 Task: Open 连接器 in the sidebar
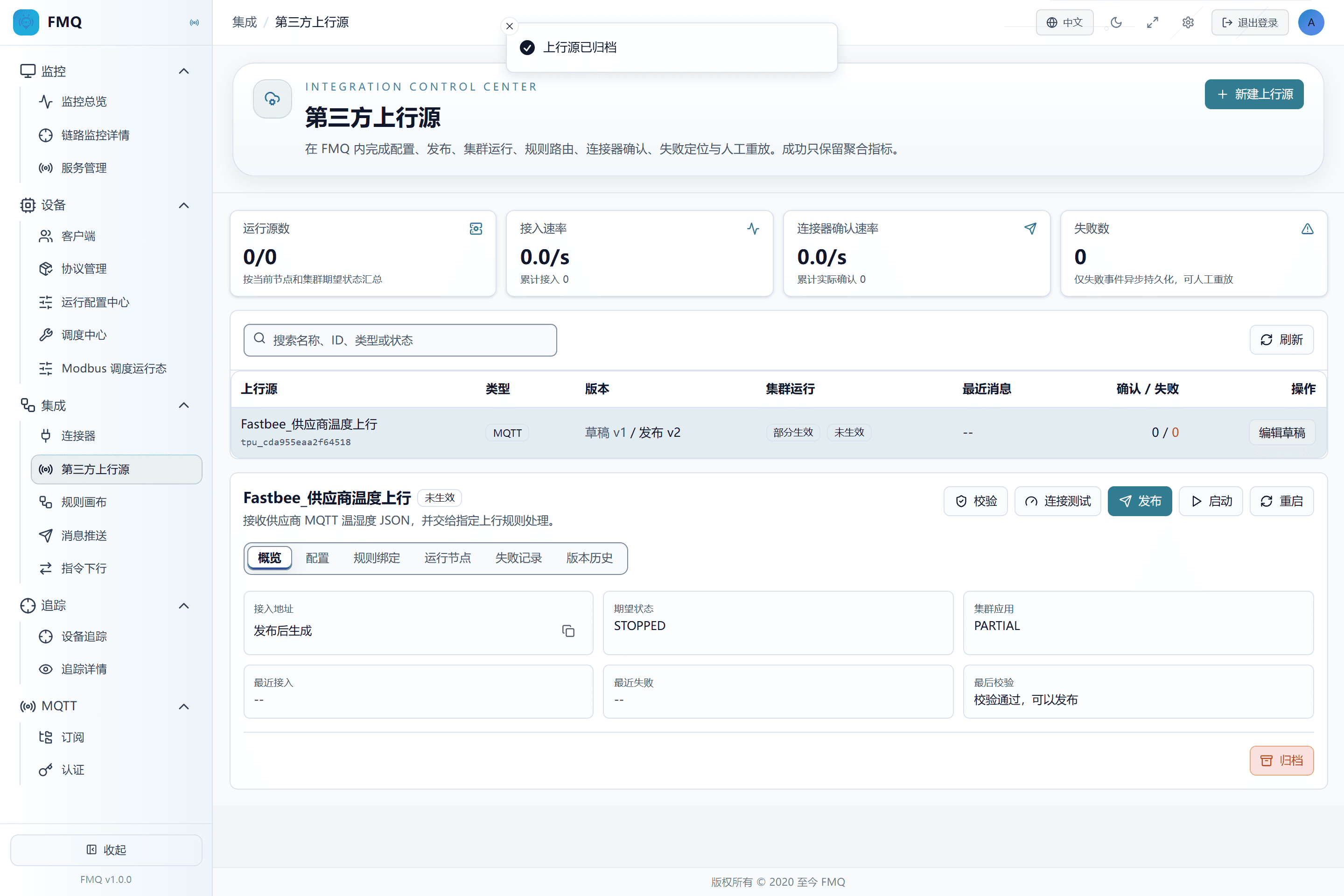pos(117,436)
